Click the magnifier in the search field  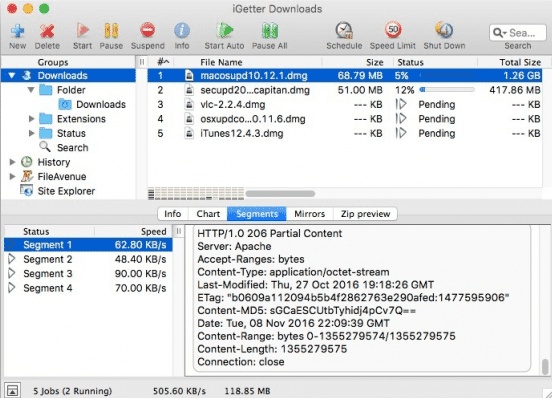498,33
